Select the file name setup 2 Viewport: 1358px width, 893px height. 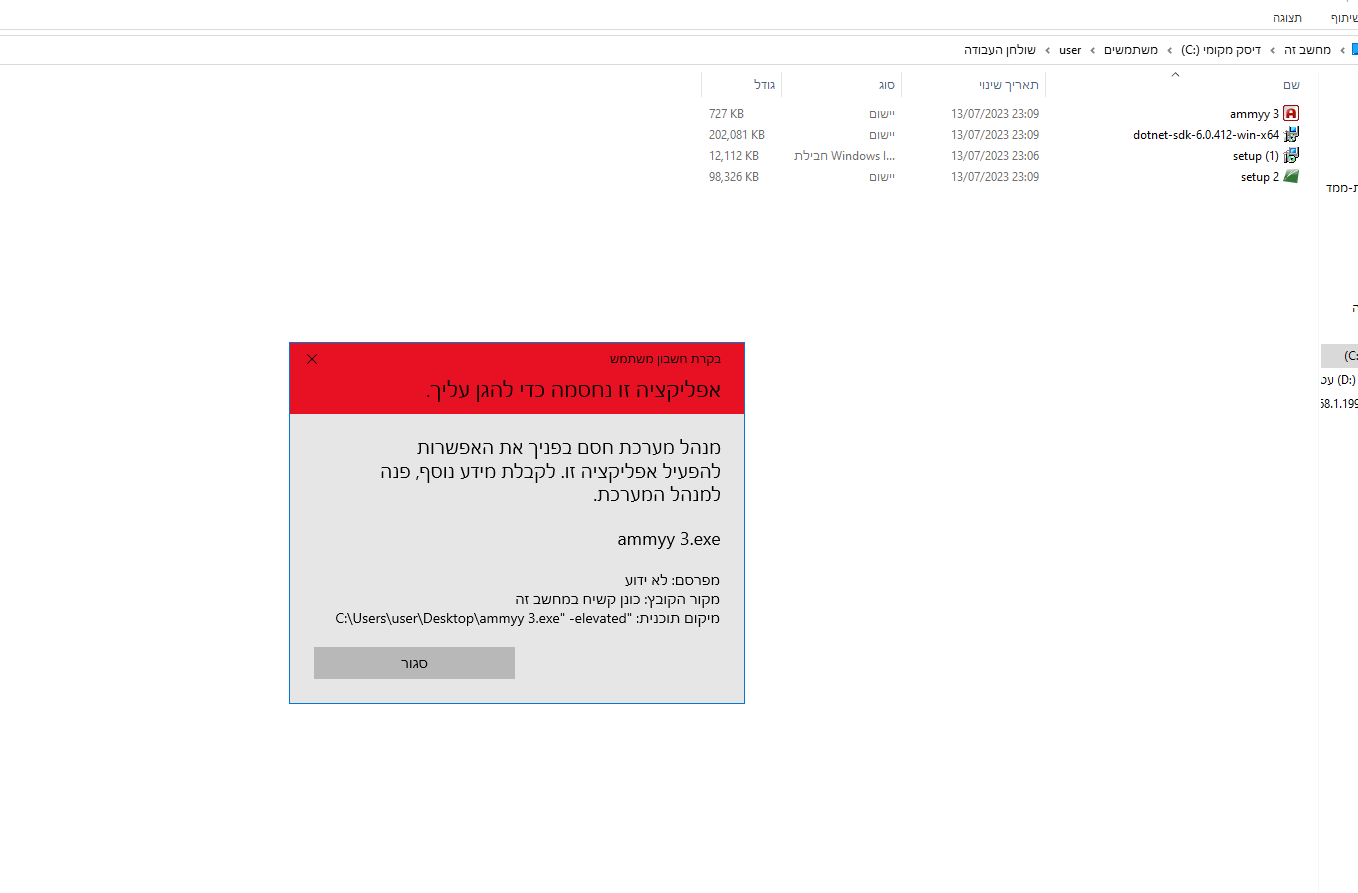click(1260, 177)
